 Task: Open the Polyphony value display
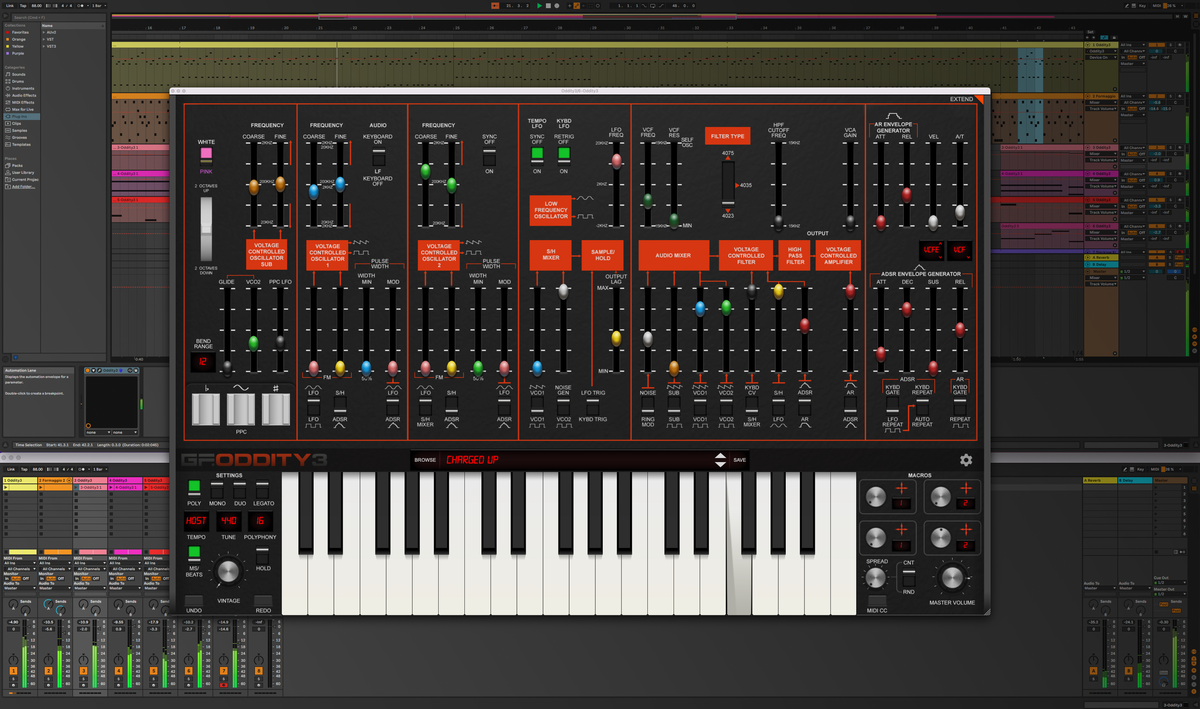pyautogui.click(x=262, y=521)
